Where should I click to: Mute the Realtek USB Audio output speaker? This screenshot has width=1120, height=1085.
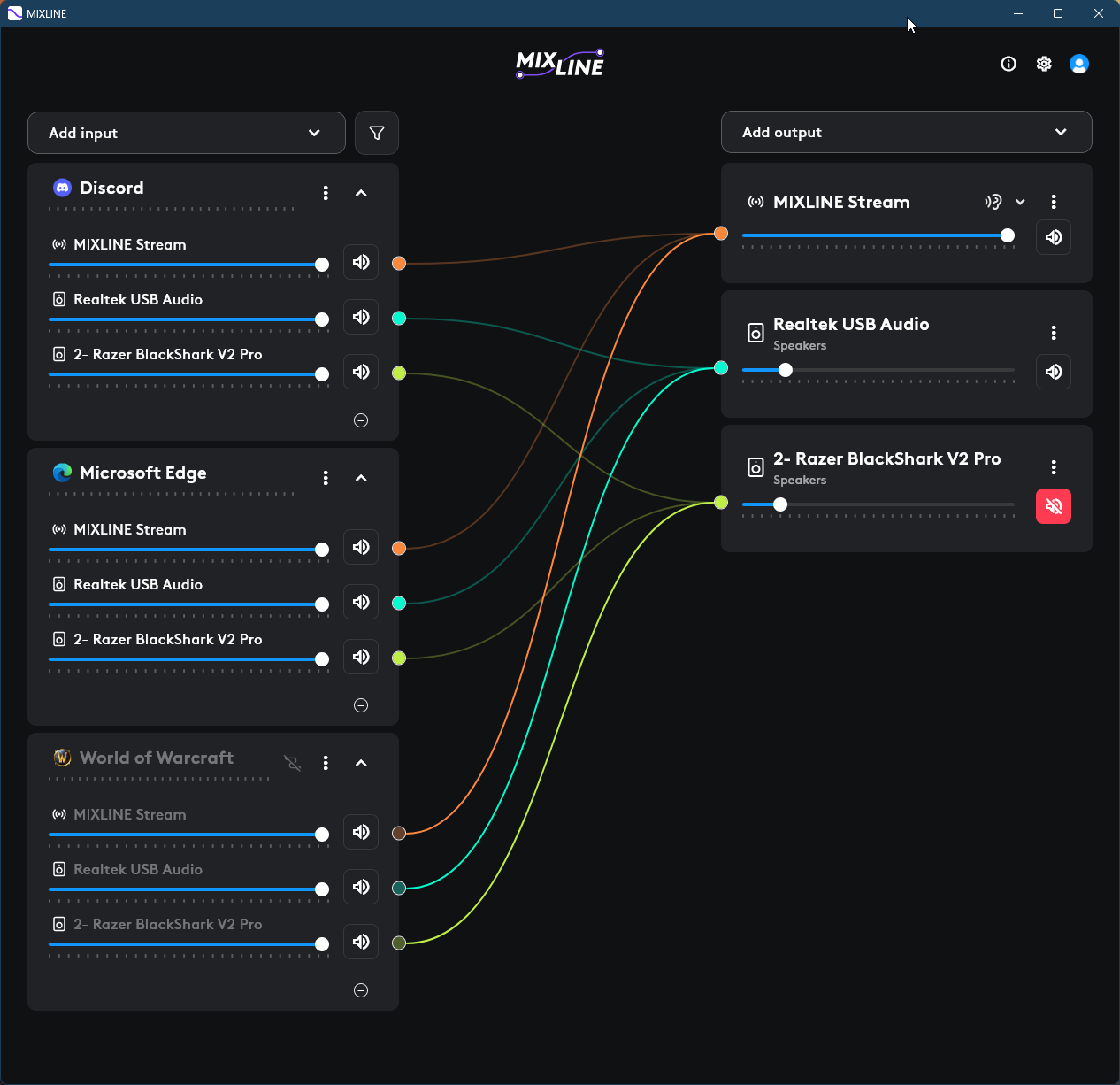click(x=1054, y=372)
